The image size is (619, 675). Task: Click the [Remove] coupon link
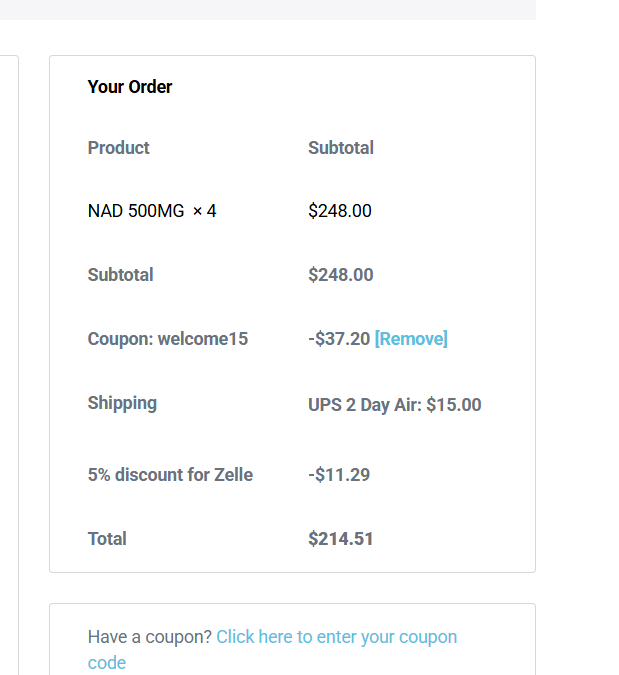pyautogui.click(x=411, y=339)
